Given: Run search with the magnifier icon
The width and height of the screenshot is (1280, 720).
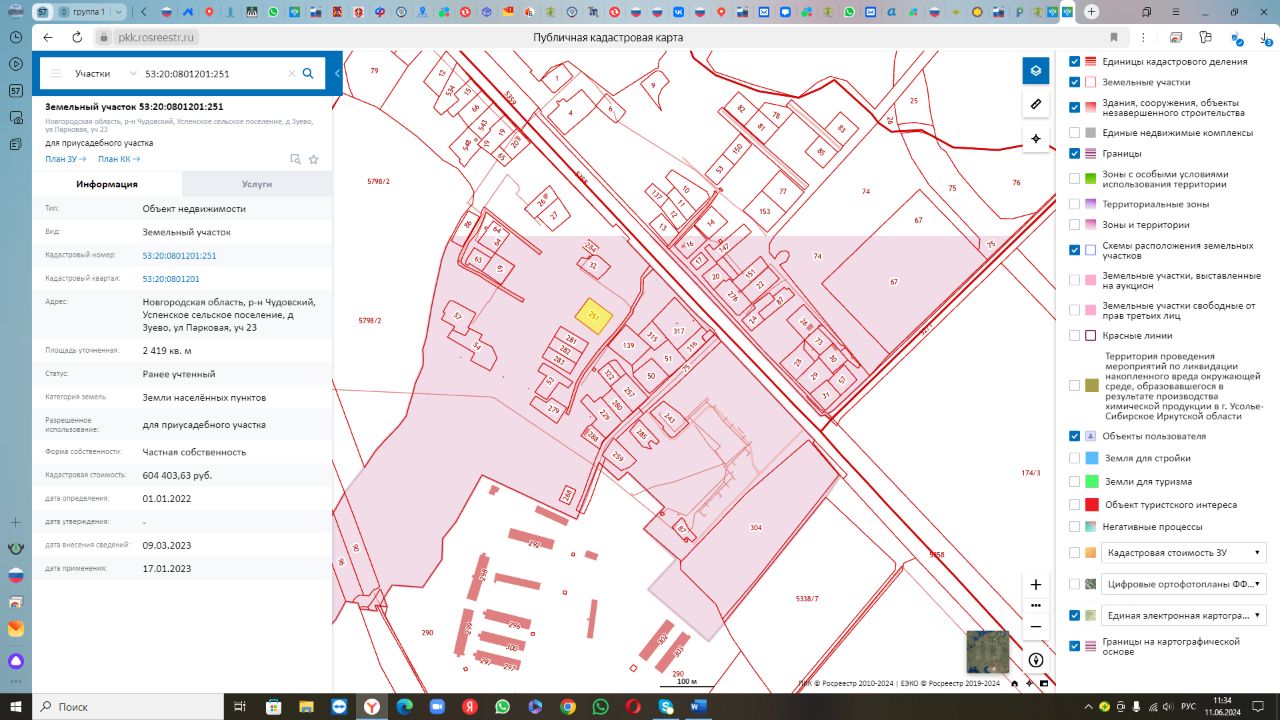Looking at the screenshot, I should click(308, 73).
